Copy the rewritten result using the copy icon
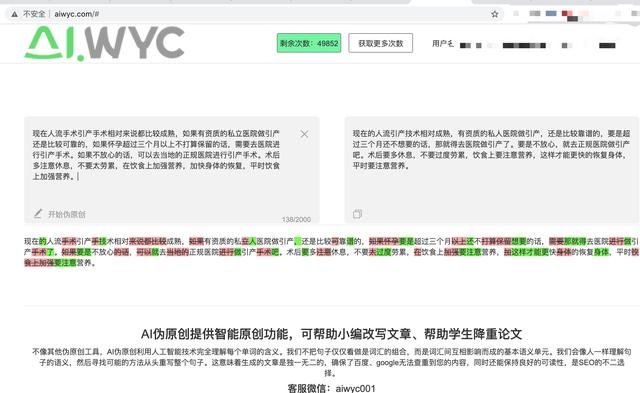The height and width of the screenshot is (393, 640). pos(357,214)
